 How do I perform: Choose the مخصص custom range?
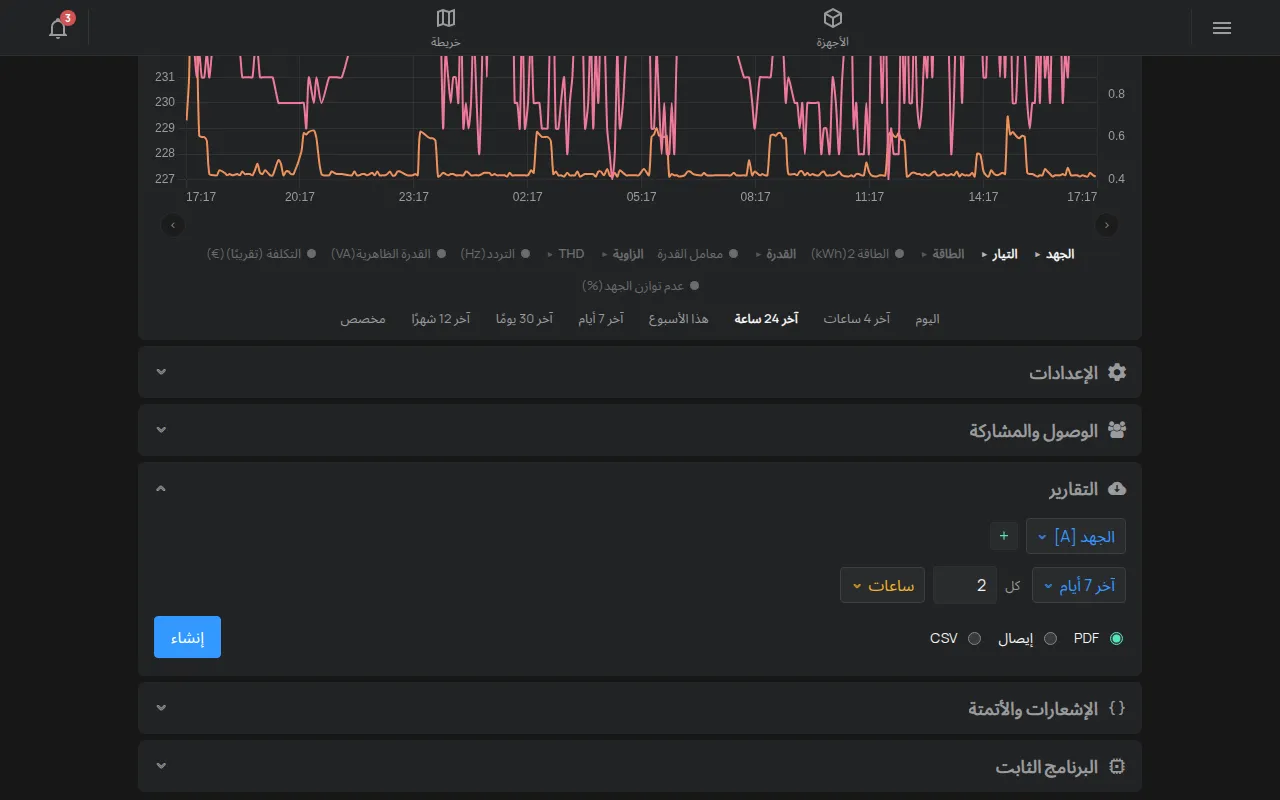[x=363, y=319]
